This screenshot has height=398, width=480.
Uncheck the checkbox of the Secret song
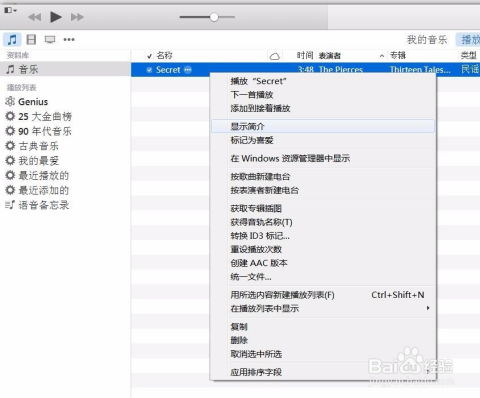(149, 70)
